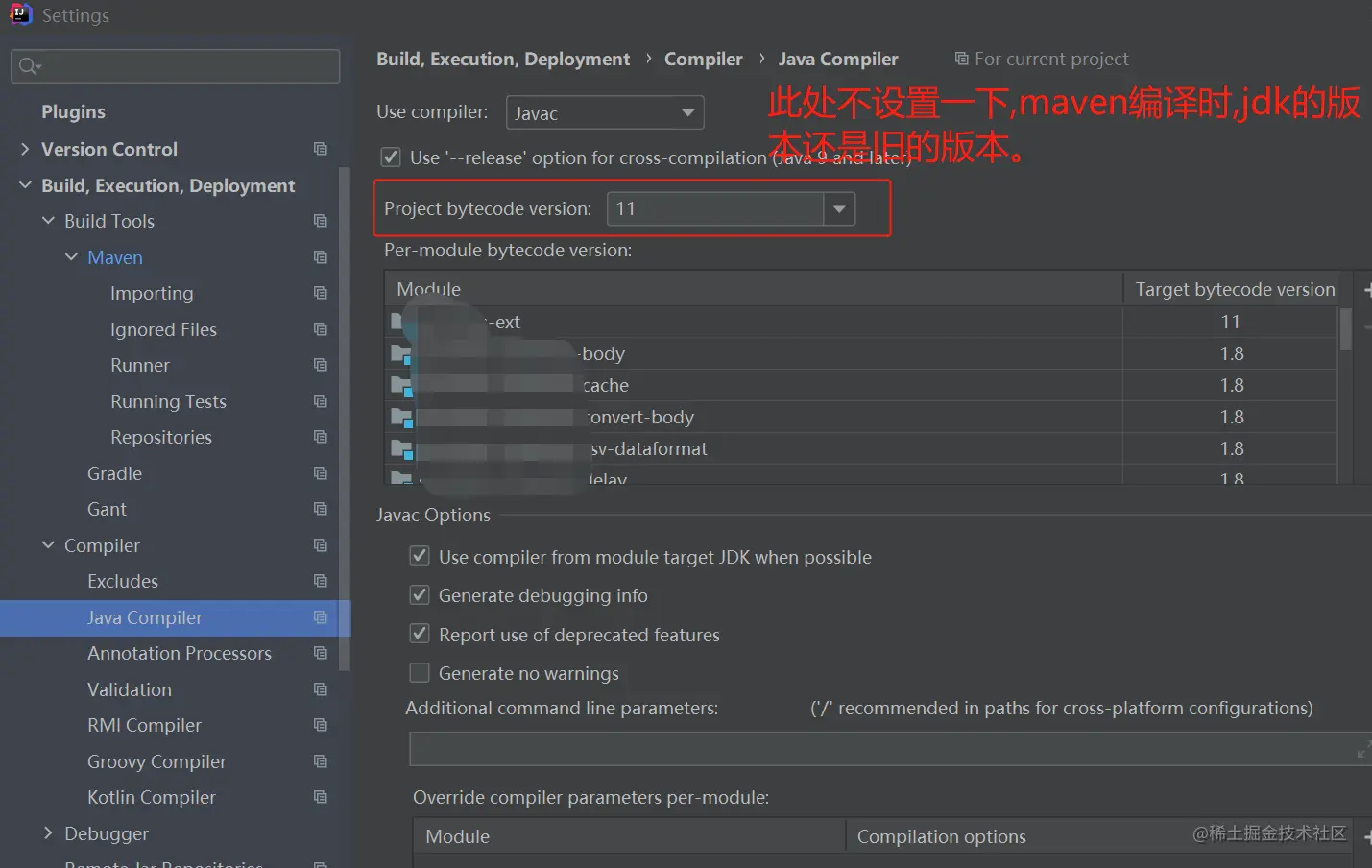The width and height of the screenshot is (1372, 868).
Task: Collapse the Build Tools tree node
Action: tap(48, 221)
